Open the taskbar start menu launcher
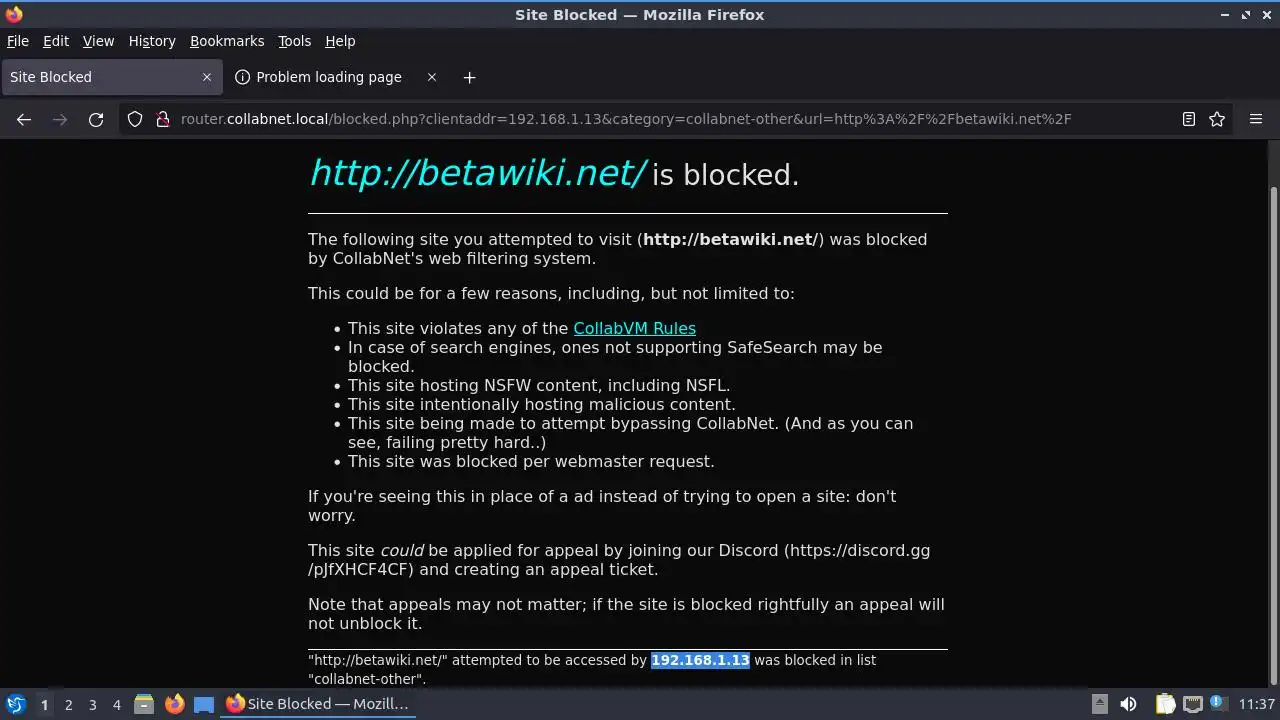Image resolution: width=1280 pixels, height=720 pixels. [x=15, y=704]
